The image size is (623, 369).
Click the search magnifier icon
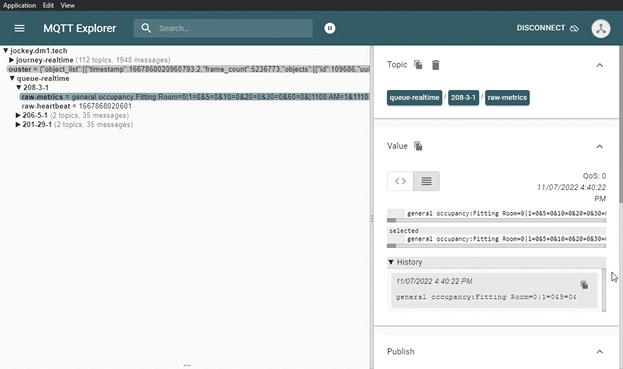click(146, 28)
